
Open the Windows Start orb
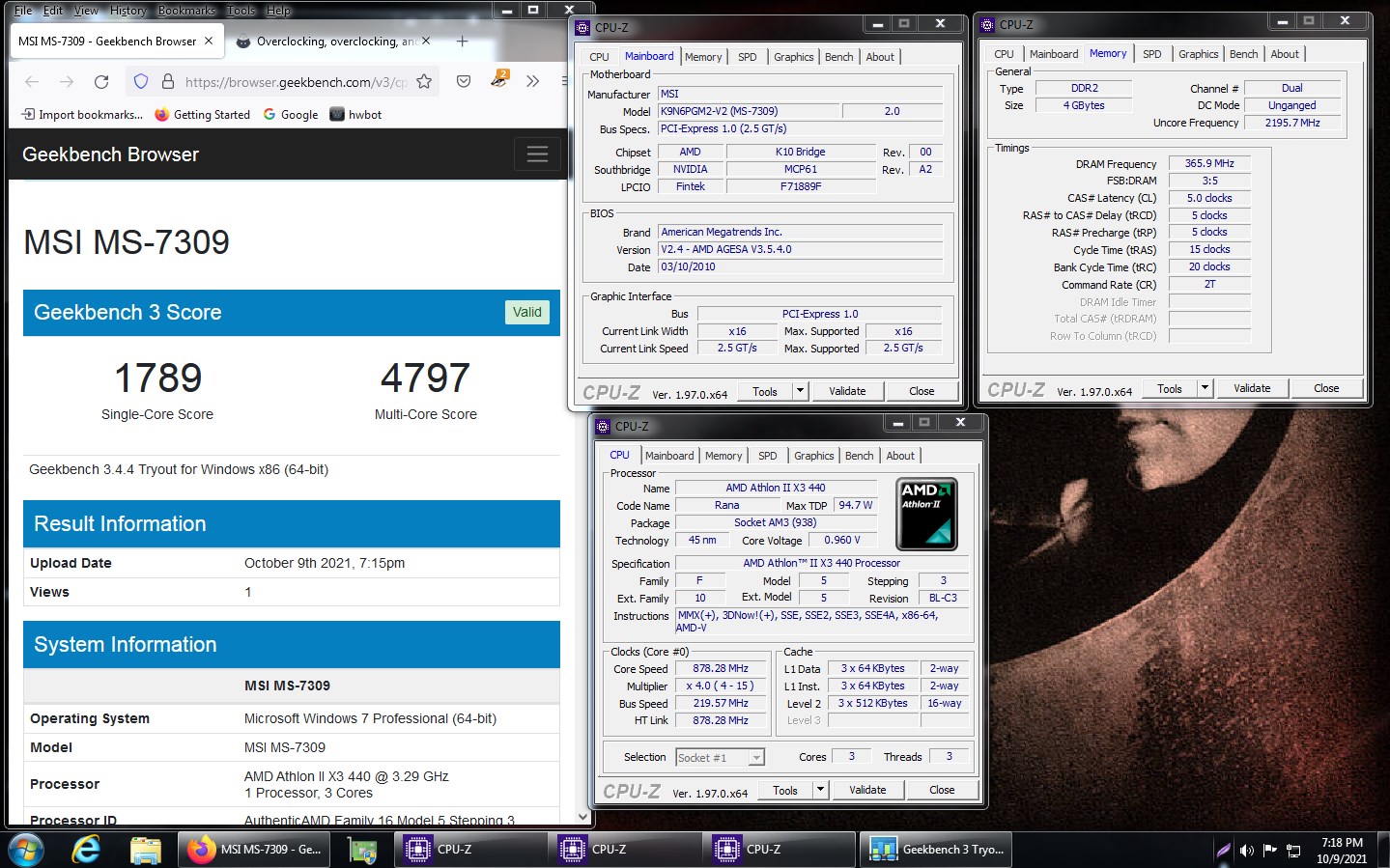[x=26, y=850]
